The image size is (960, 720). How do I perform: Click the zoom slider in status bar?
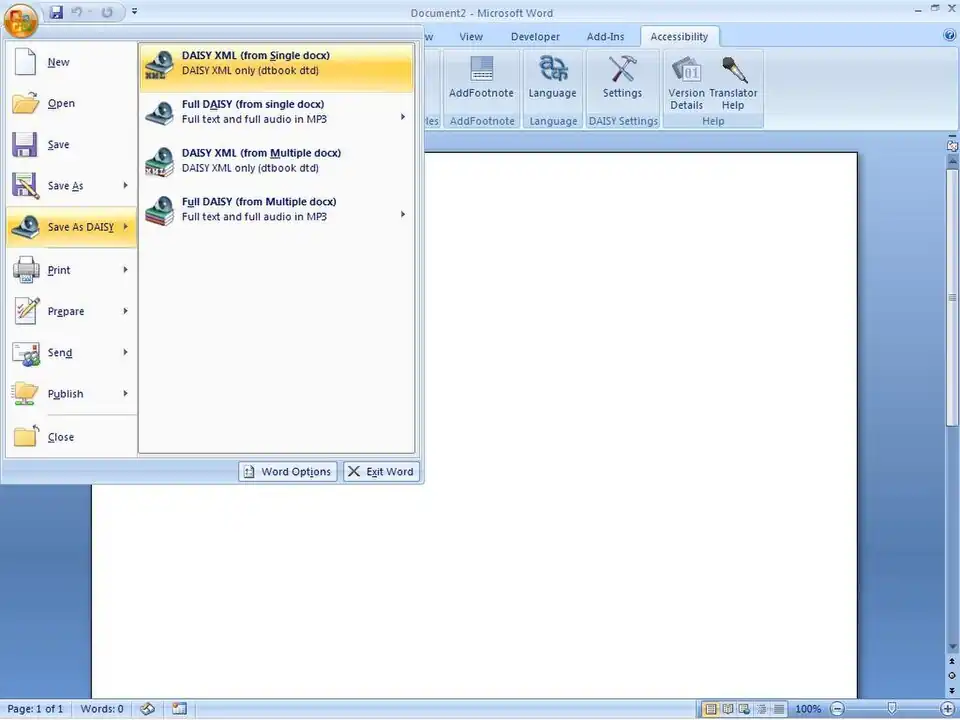(x=892, y=709)
